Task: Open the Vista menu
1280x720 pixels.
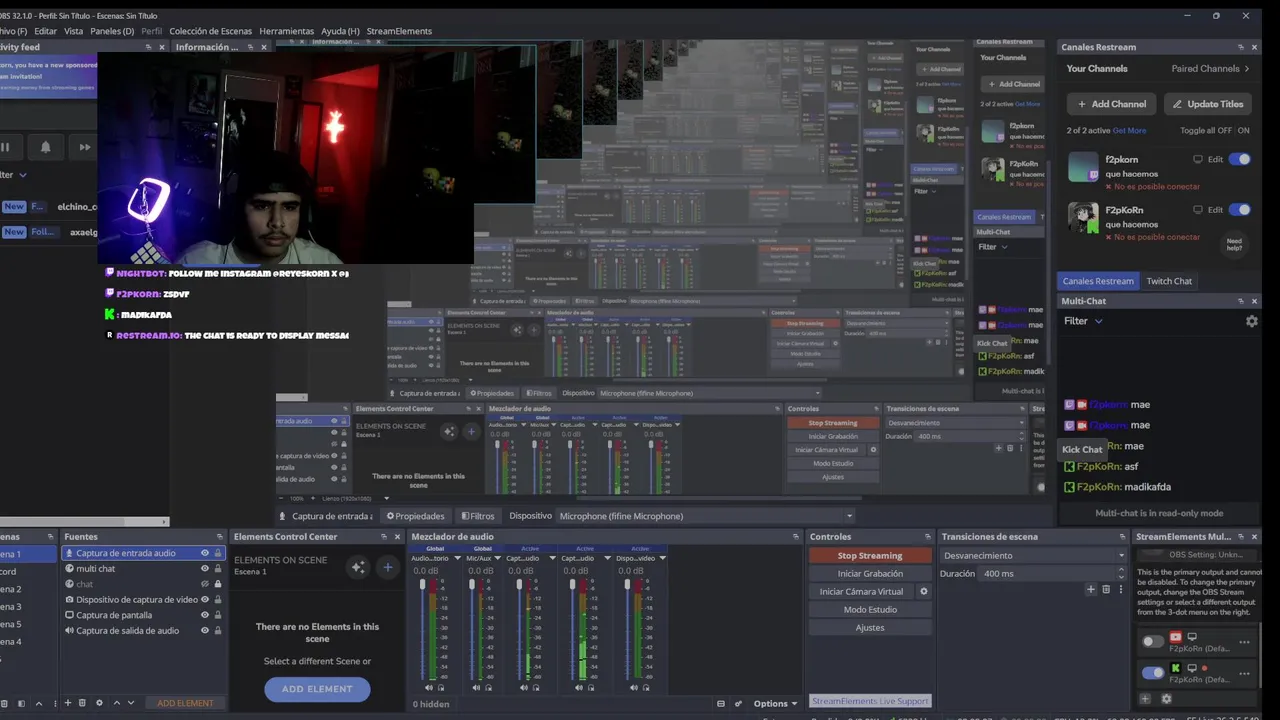Action: coord(74,31)
